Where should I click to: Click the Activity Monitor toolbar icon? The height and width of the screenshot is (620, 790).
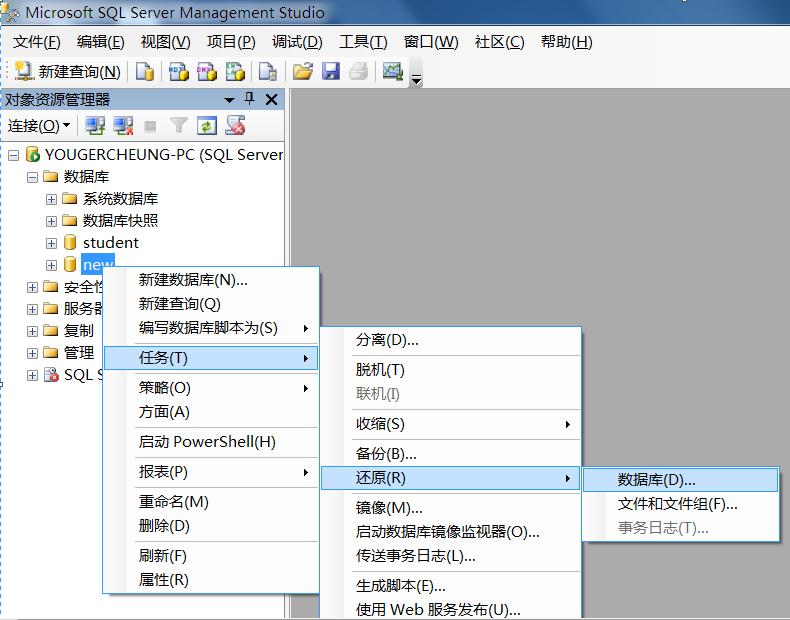(x=392, y=72)
